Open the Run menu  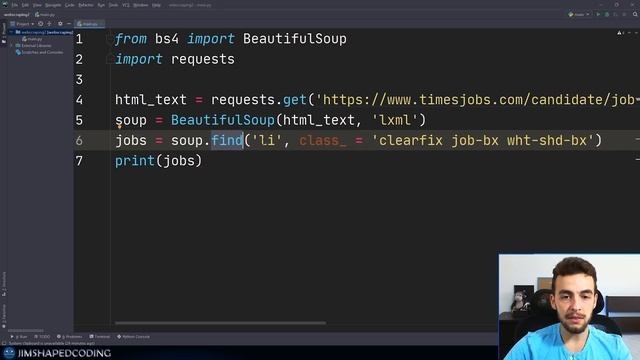[x=101, y=5]
